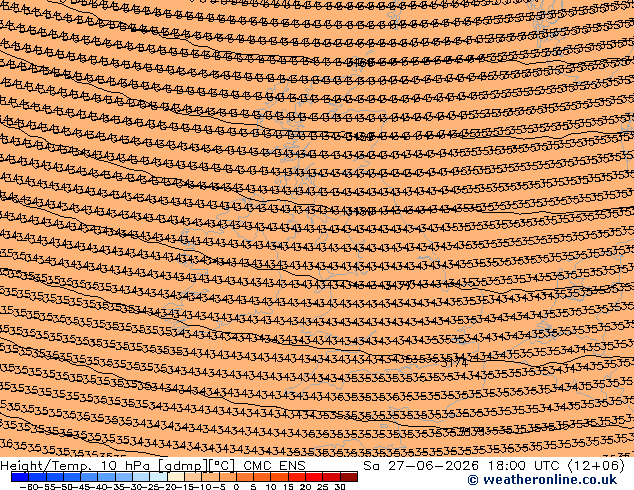The image size is (634, 490).
Task: Click the '[gdmp]' unit label
Action: pos(182,466)
